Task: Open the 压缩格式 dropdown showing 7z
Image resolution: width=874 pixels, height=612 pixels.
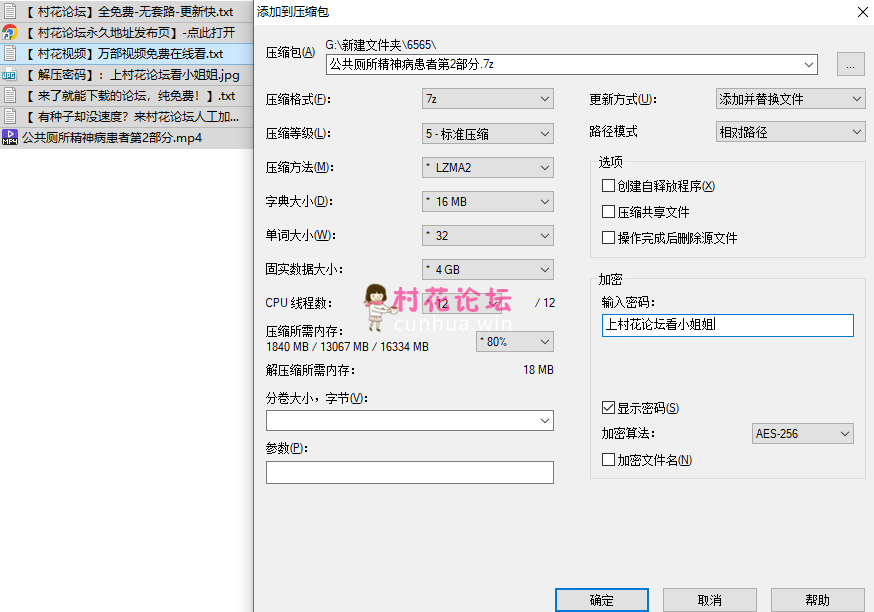Action: click(488, 99)
